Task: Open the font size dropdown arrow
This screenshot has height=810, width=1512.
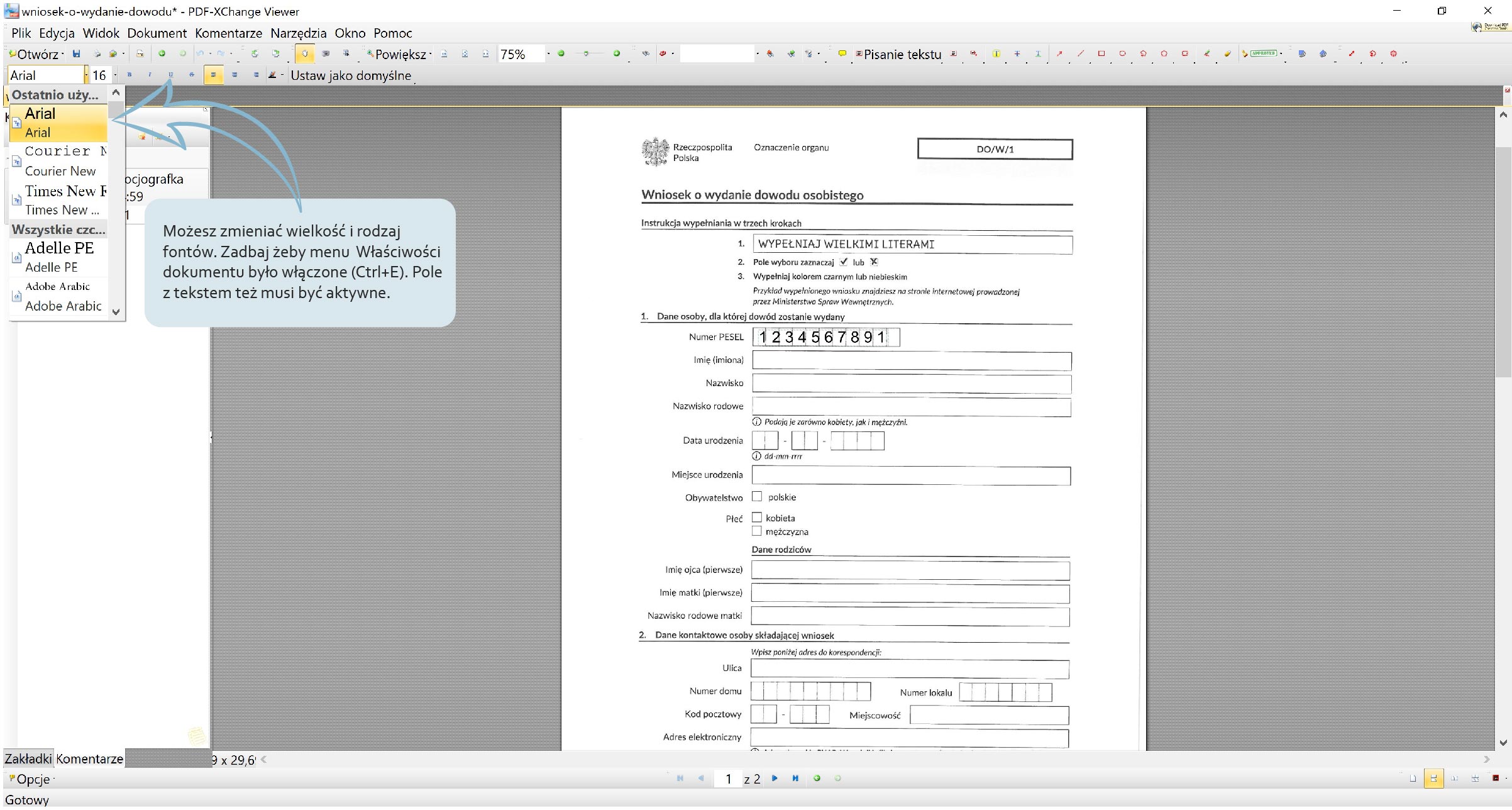Action: pyautogui.click(x=115, y=75)
